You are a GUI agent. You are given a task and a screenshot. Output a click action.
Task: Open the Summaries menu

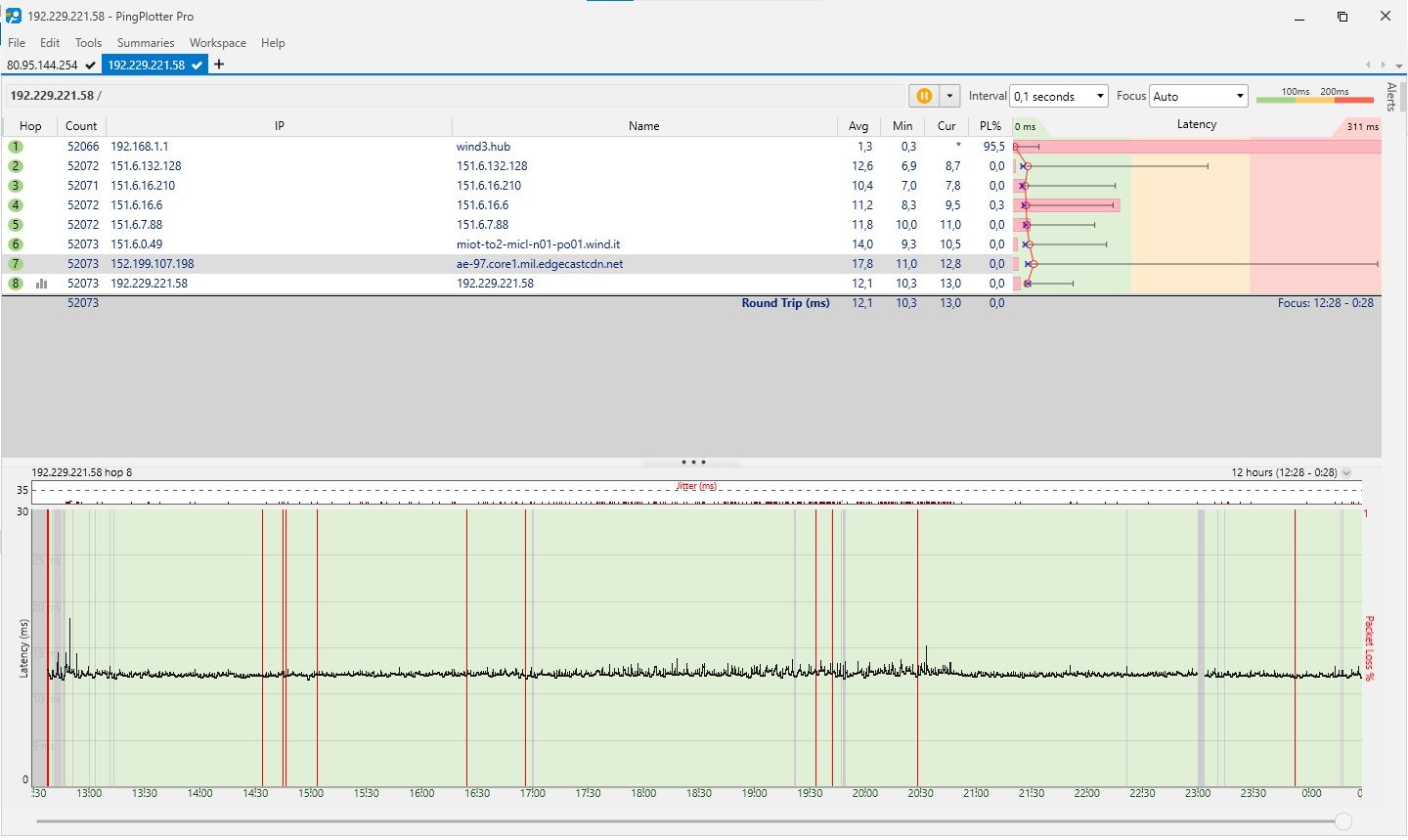click(145, 43)
